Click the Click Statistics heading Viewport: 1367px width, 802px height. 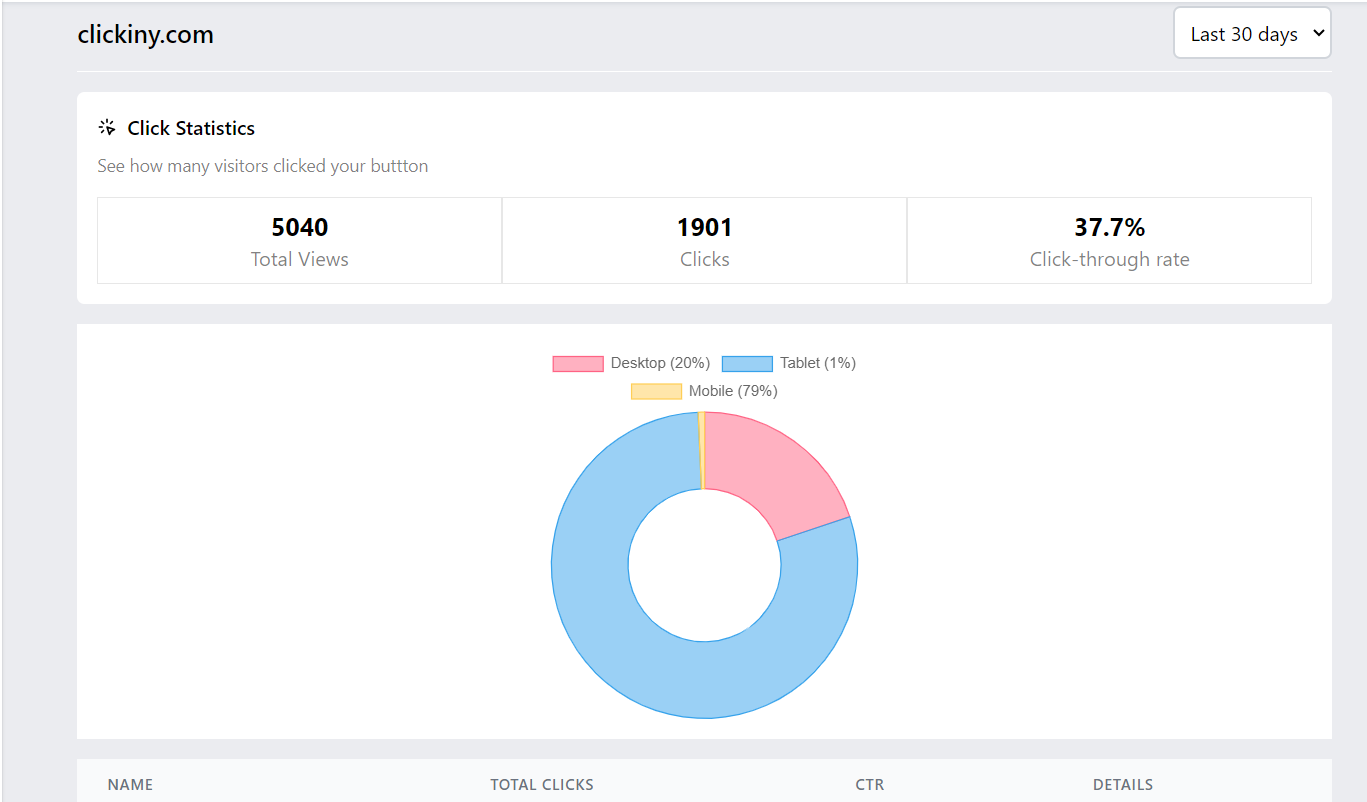coord(191,128)
